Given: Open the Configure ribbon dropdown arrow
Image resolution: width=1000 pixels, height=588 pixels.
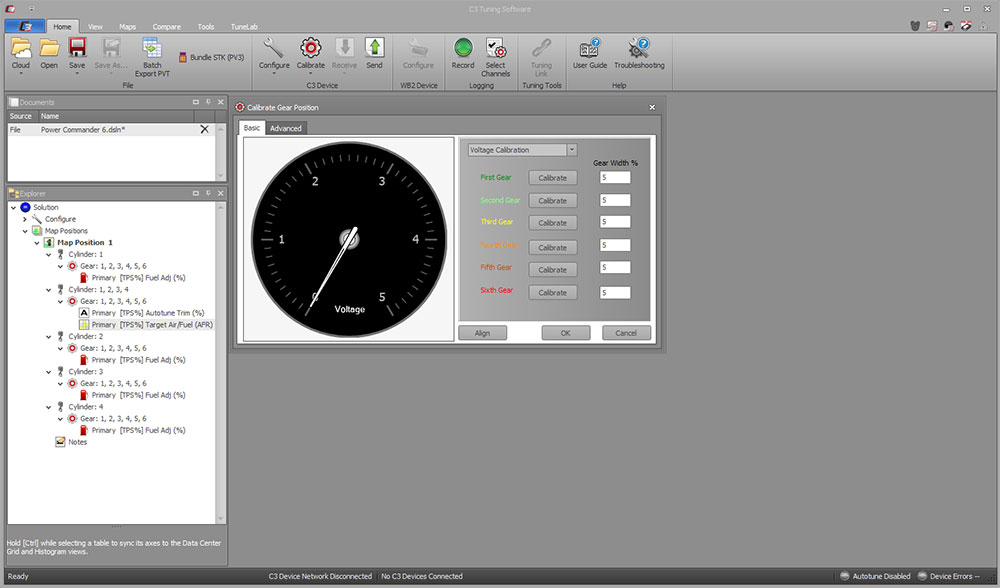Looking at the screenshot, I should [x=274, y=75].
